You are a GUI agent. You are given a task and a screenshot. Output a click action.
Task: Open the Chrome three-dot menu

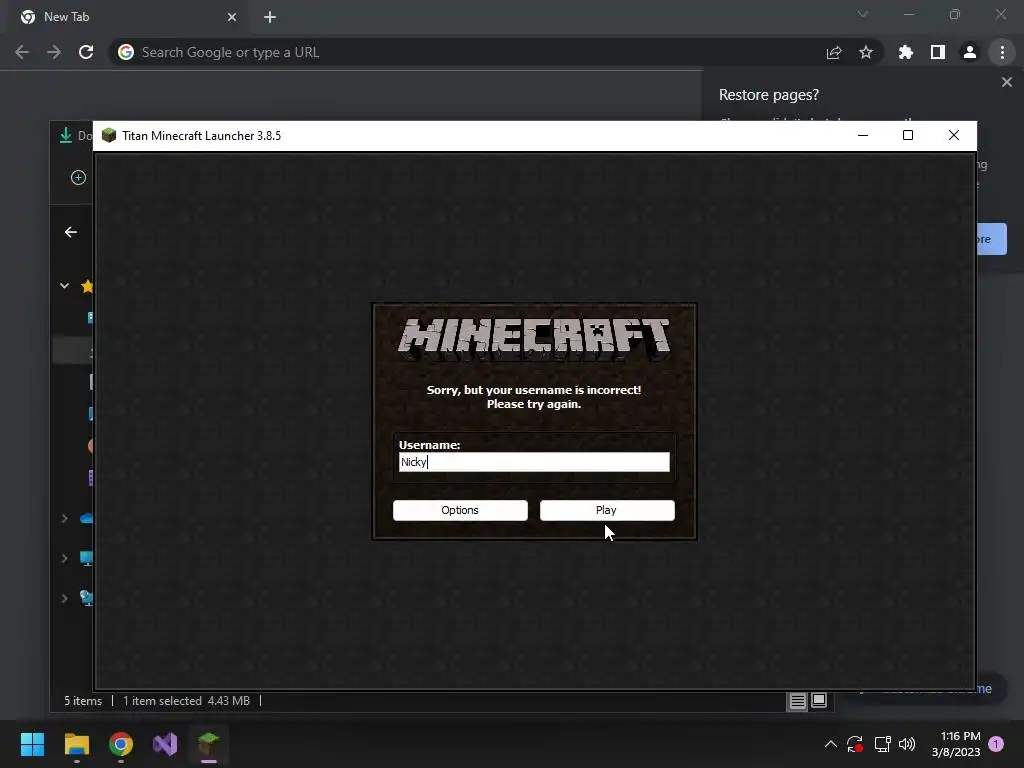click(1002, 52)
